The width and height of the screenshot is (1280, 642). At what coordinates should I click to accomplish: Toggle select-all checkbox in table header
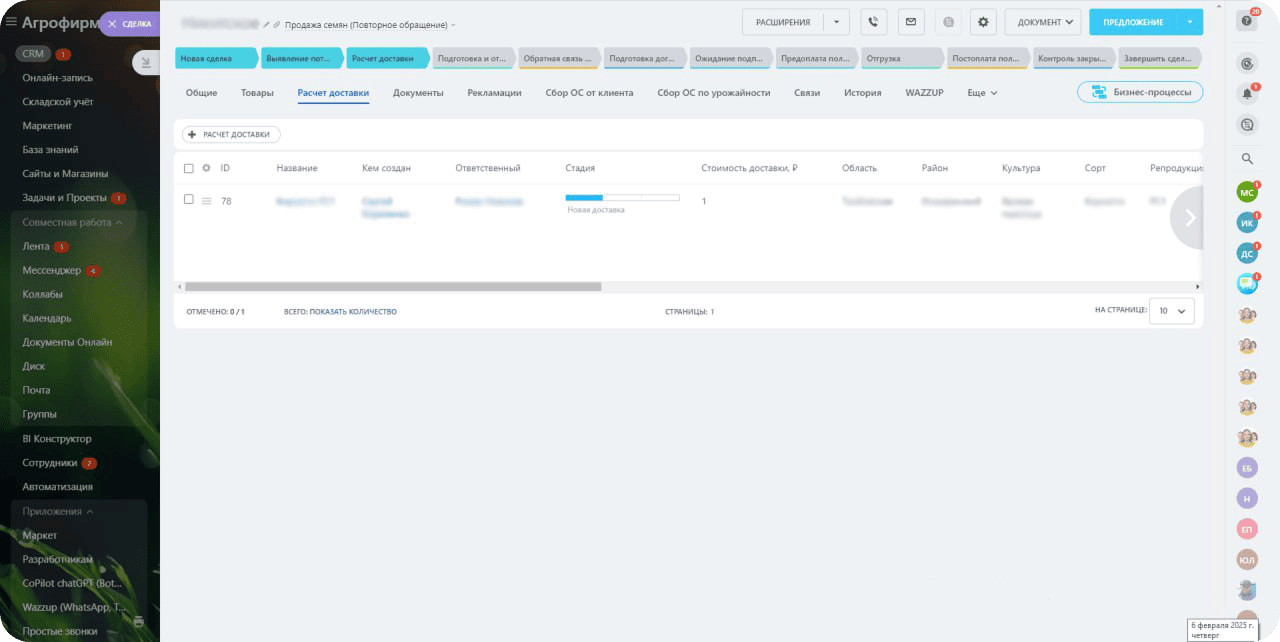click(189, 168)
